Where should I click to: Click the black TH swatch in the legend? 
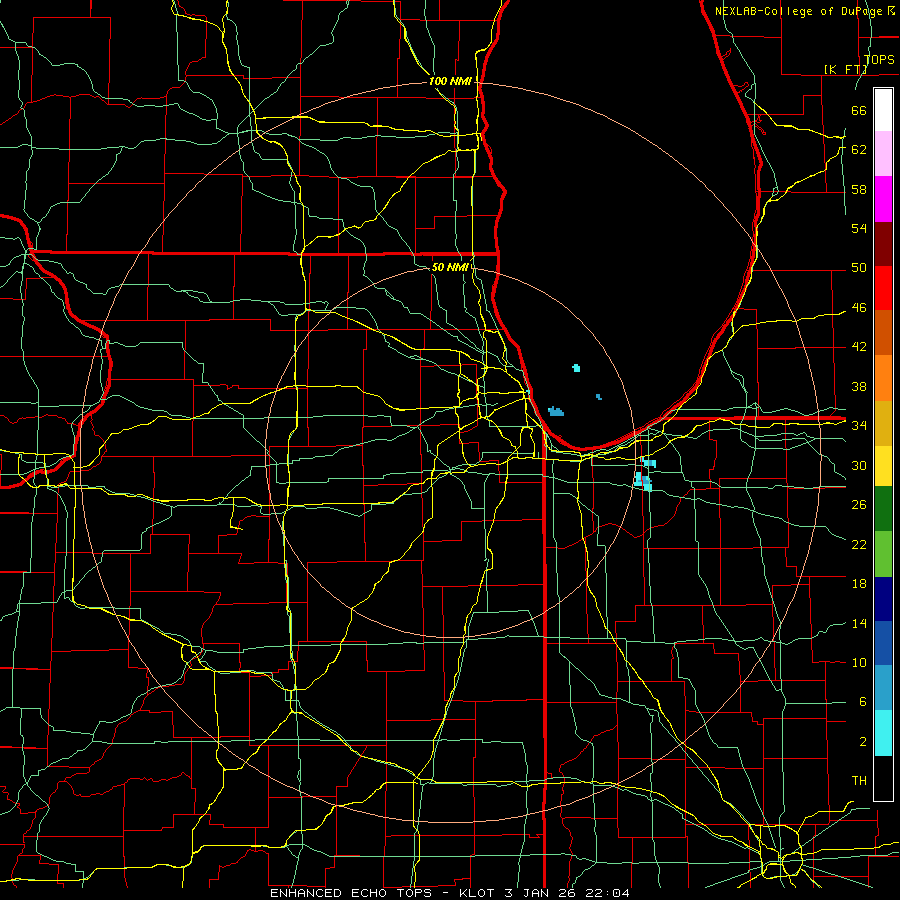coord(883,778)
